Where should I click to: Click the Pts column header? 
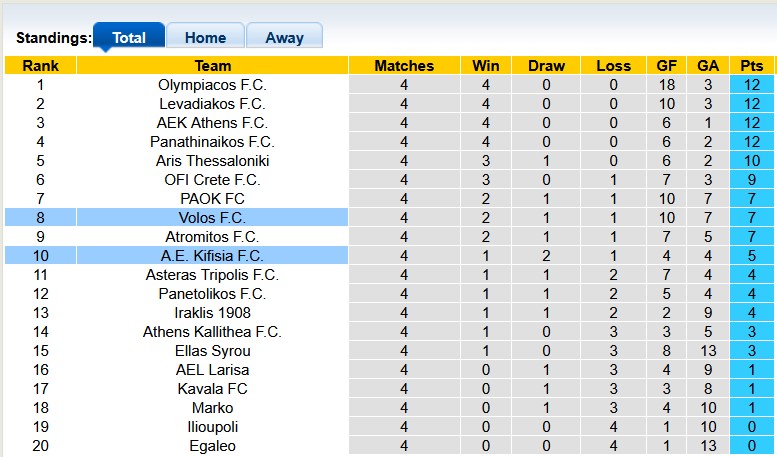751,66
